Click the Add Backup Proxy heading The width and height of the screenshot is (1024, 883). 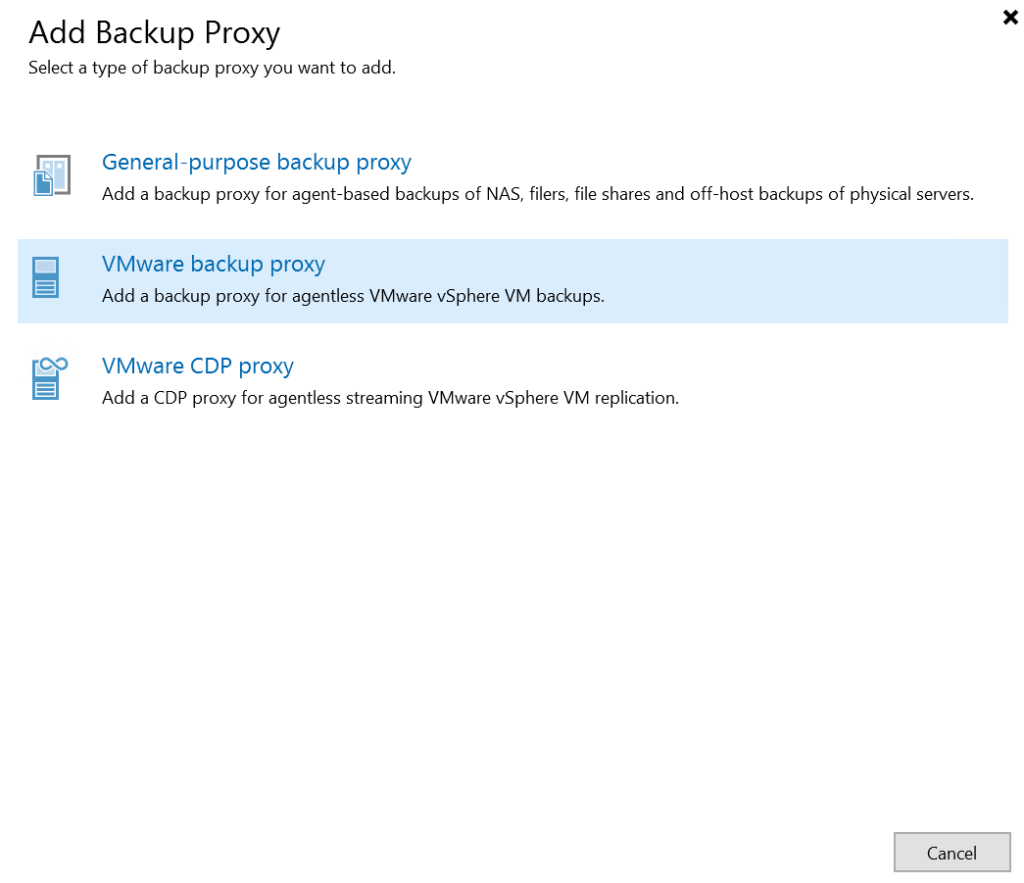tap(154, 33)
